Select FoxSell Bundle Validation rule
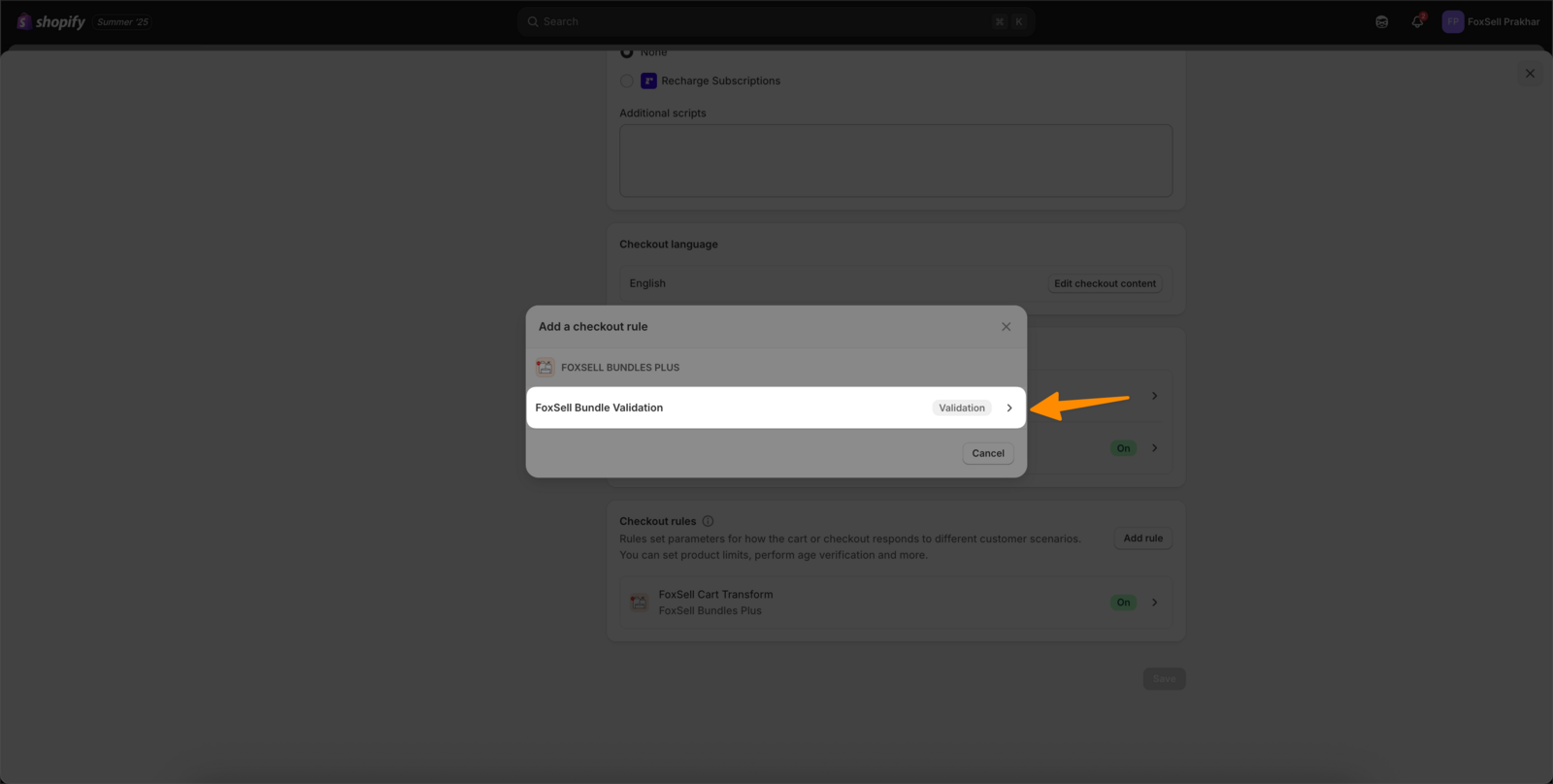 pyautogui.click(x=776, y=408)
